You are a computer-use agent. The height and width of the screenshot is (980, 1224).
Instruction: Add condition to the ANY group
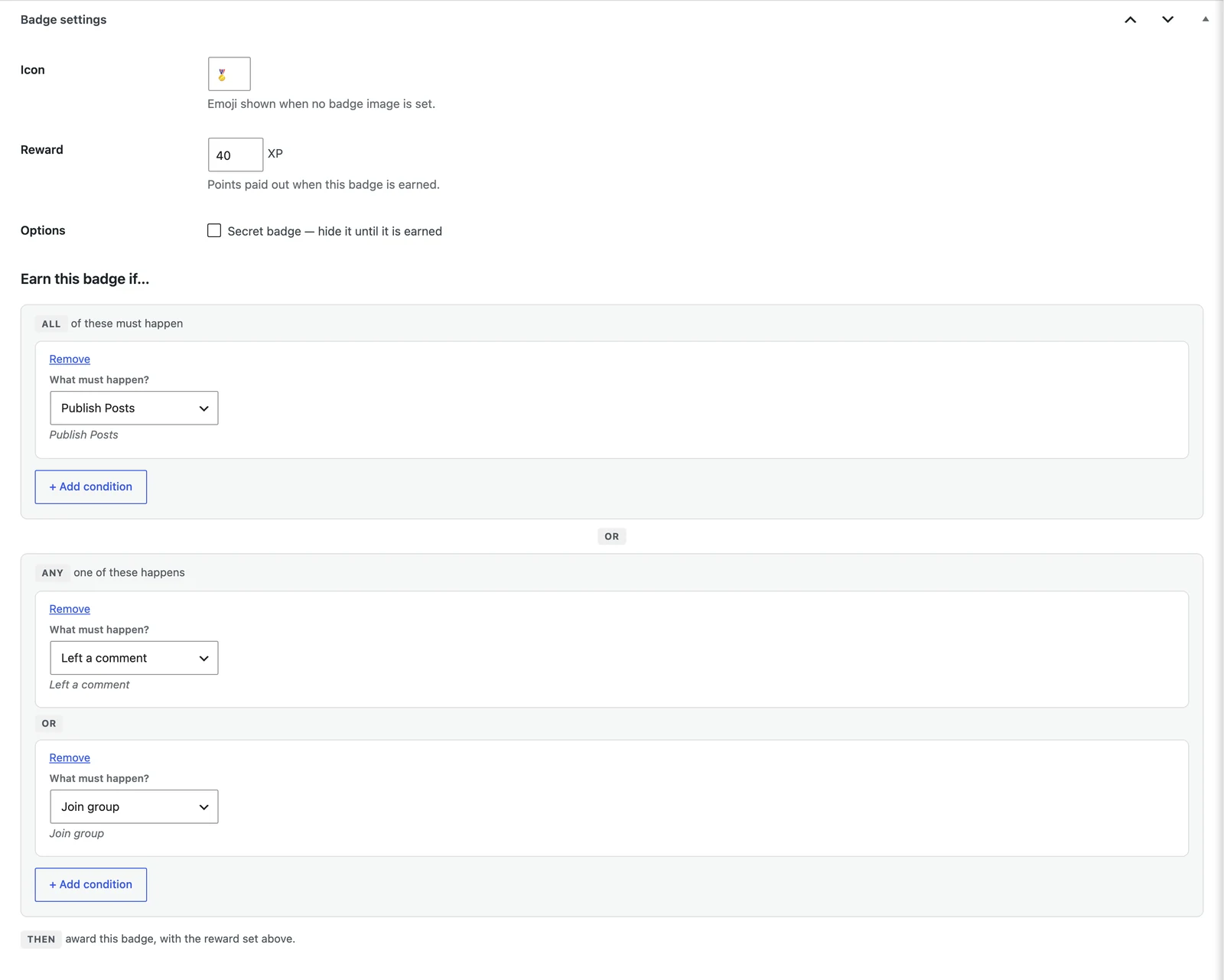pos(91,884)
